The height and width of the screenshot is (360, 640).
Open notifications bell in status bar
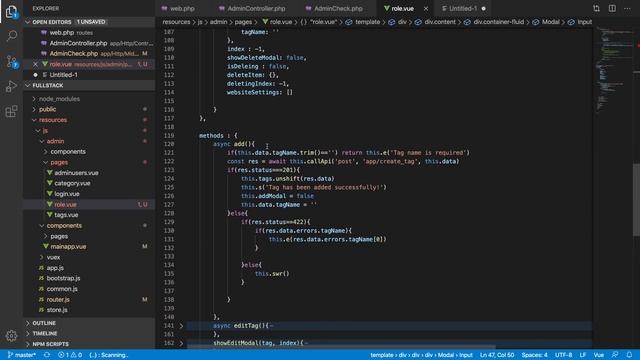629,355
